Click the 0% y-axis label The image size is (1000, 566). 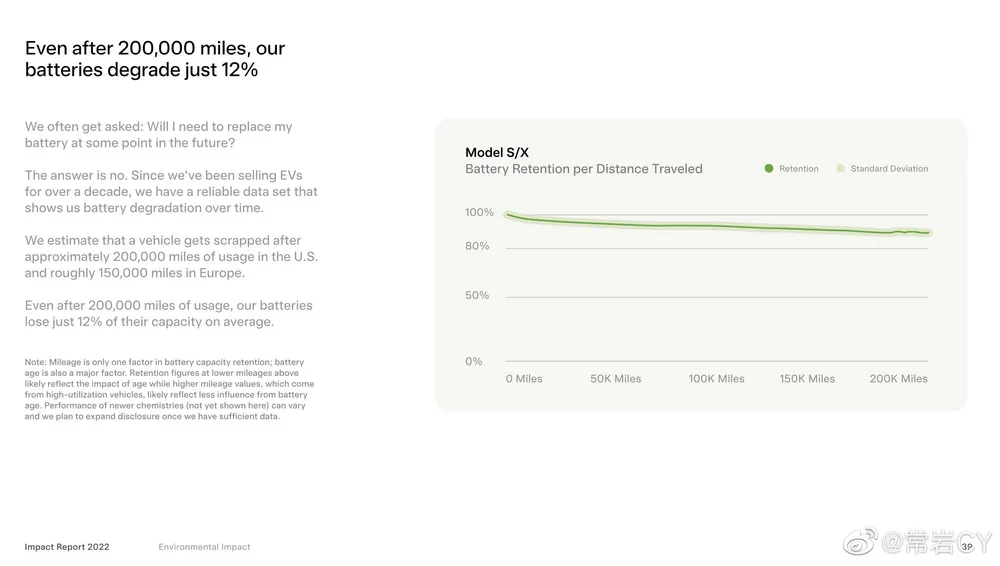pyautogui.click(x=473, y=361)
